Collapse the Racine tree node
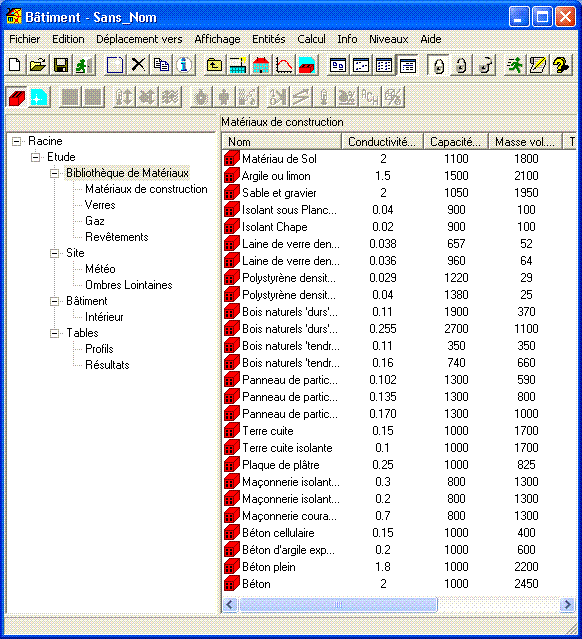The image size is (582, 639). point(16,141)
